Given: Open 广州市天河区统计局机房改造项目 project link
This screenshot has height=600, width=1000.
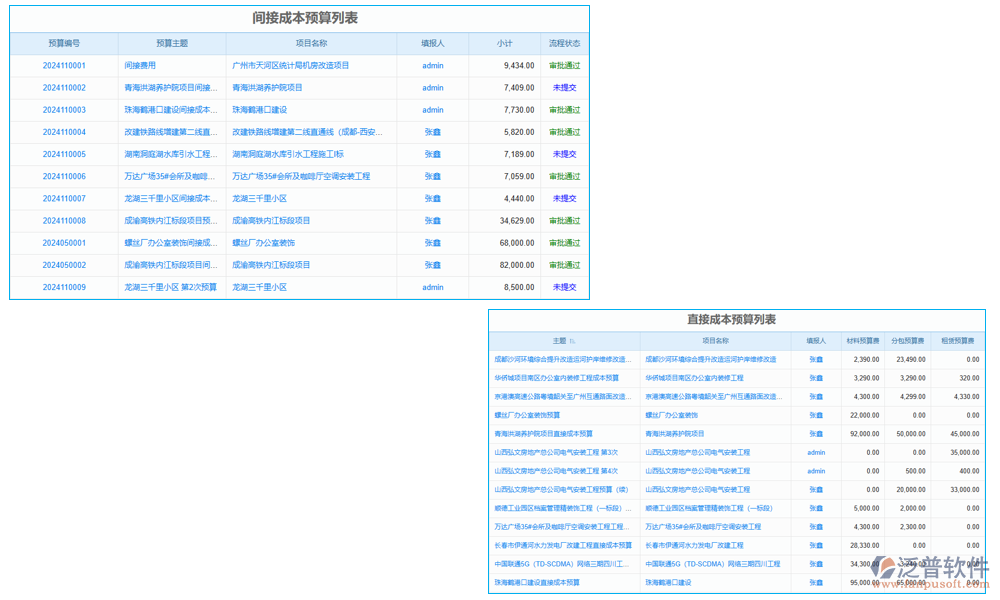Looking at the screenshot, I should (291, 66).
